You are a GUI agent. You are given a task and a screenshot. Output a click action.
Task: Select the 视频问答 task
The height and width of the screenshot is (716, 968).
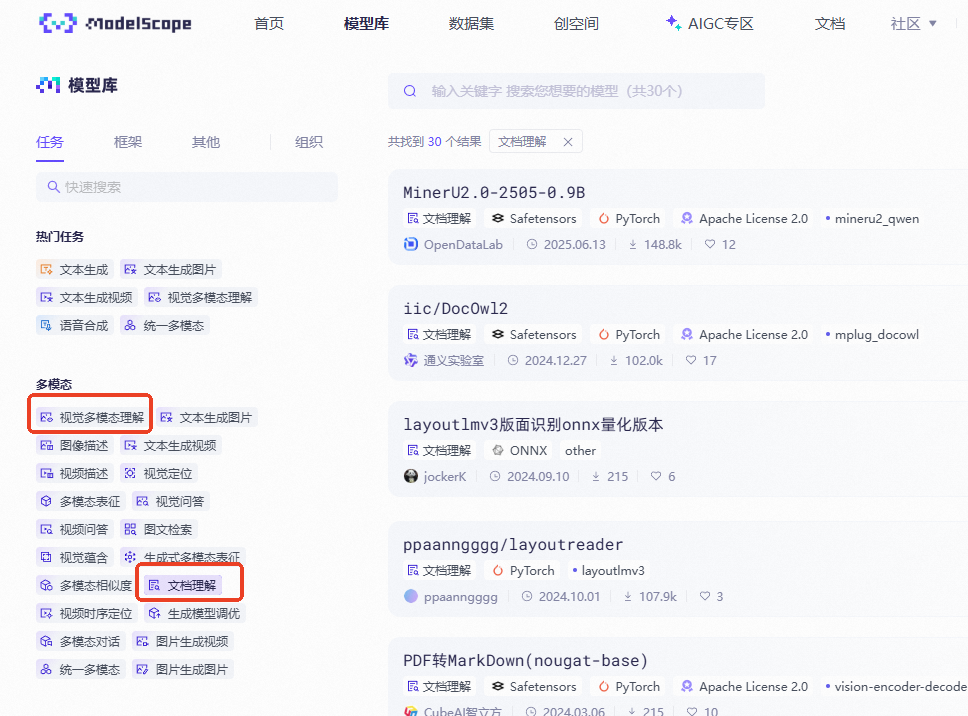[x=74, y=529]
